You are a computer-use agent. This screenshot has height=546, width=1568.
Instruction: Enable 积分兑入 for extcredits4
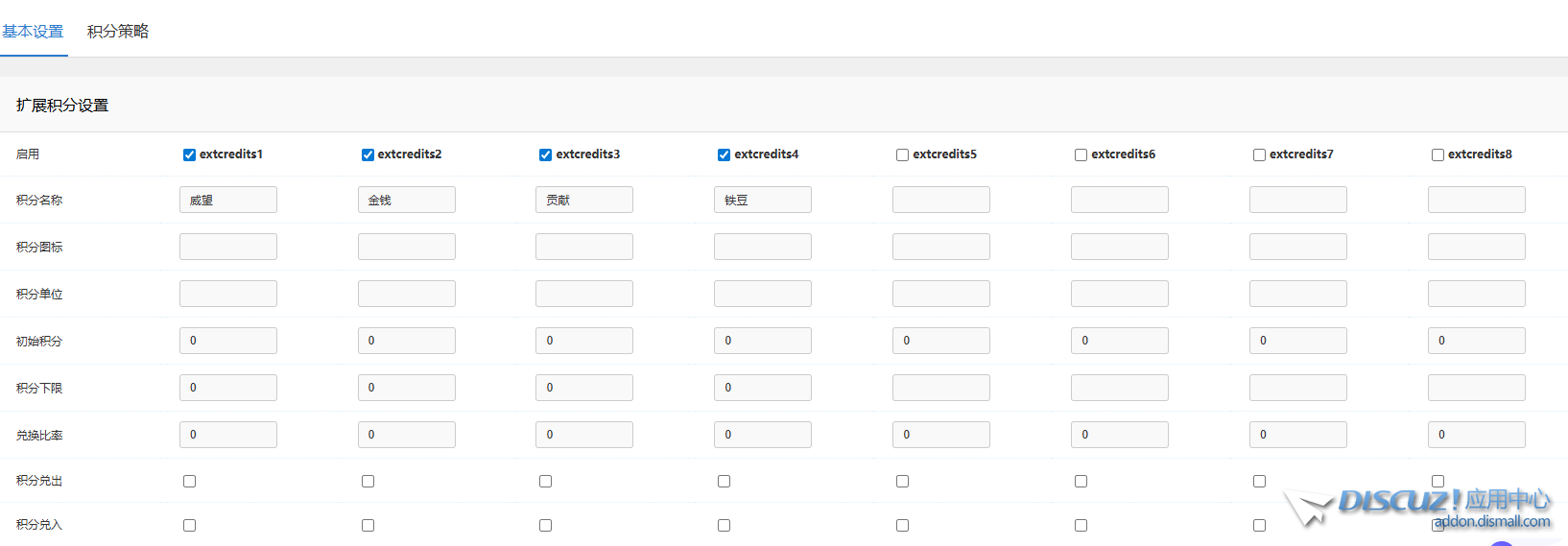pos(724,525)
